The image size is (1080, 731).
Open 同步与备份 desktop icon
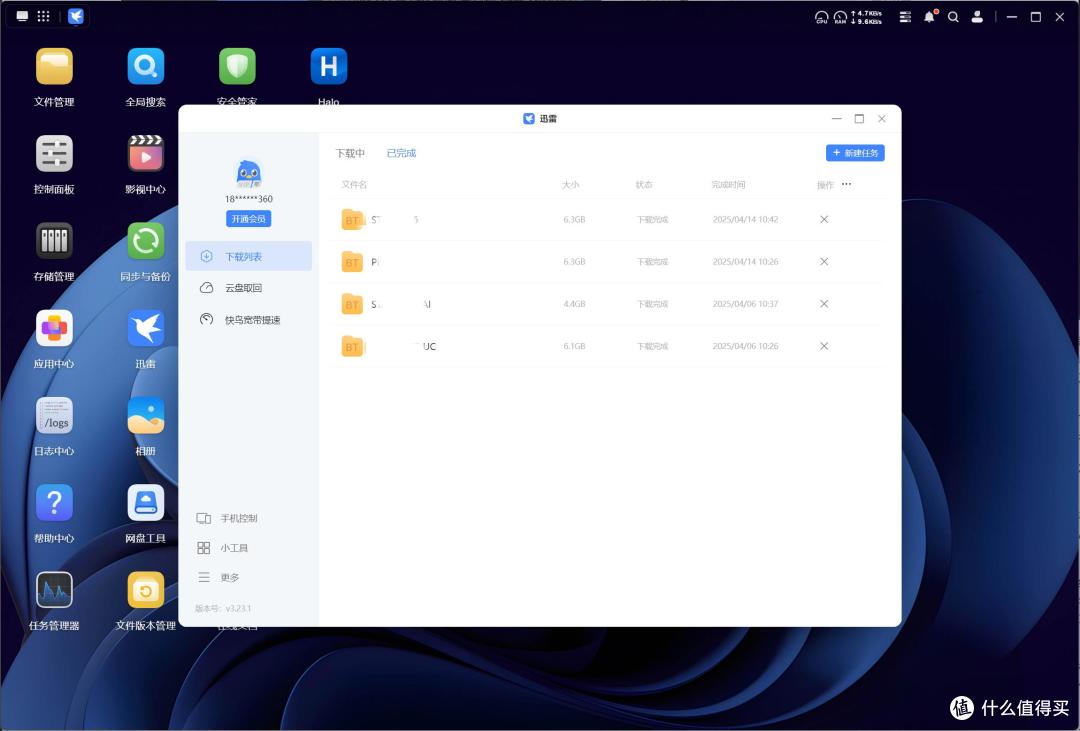[x=145, y=241]
